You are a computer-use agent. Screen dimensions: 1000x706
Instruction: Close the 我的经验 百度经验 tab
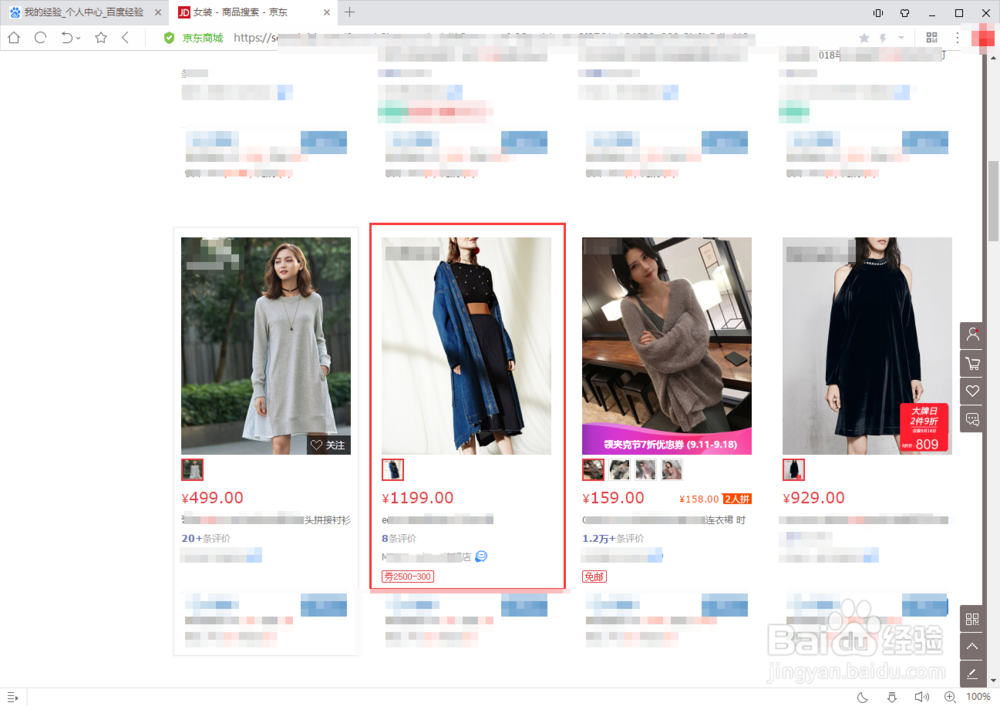coord(158,12)
